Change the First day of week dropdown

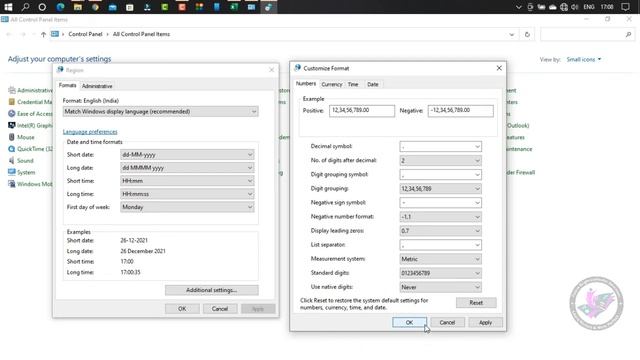coord(187,207)
